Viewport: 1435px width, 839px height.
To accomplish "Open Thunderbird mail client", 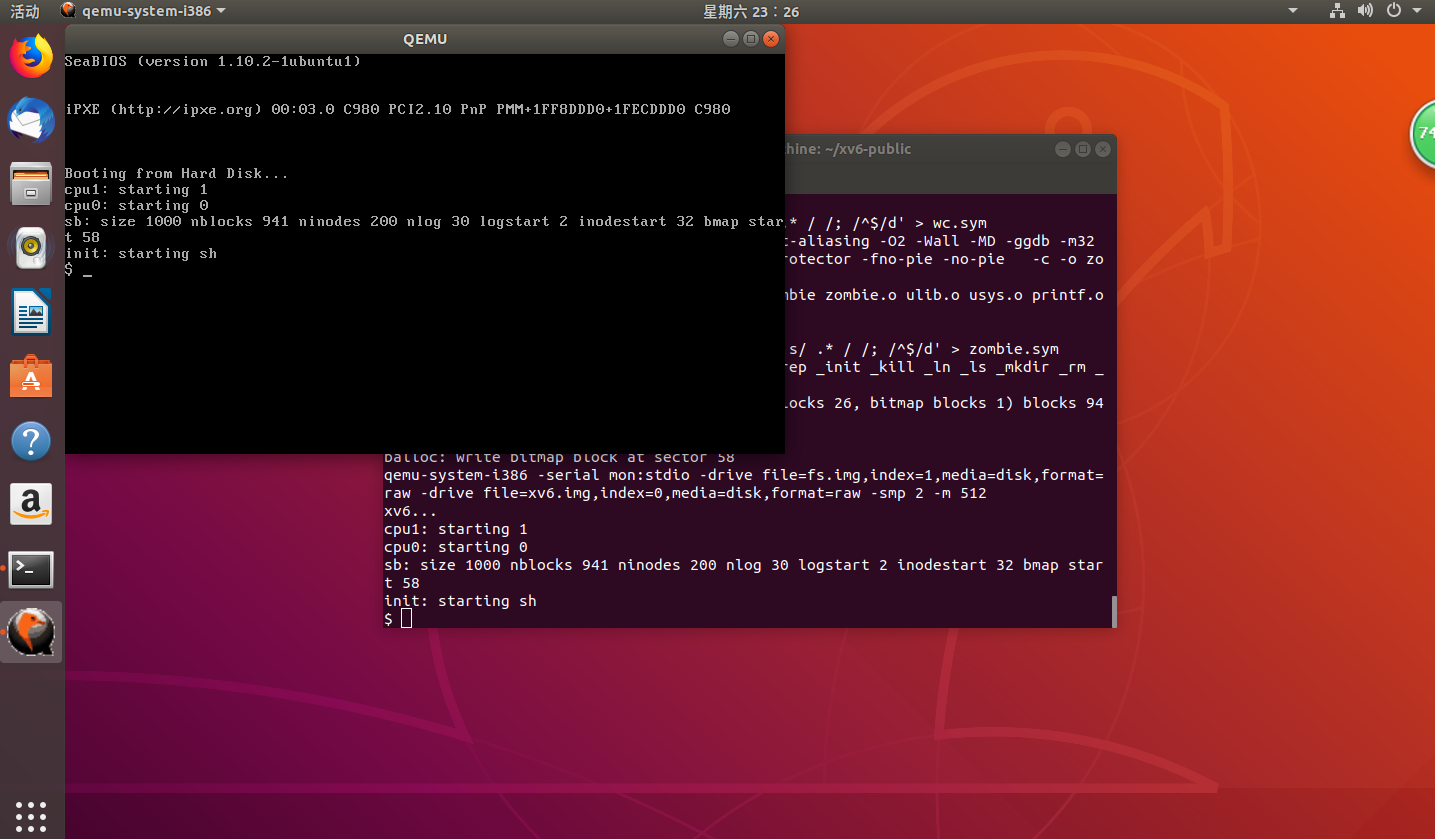I will [x=31, y=120].
